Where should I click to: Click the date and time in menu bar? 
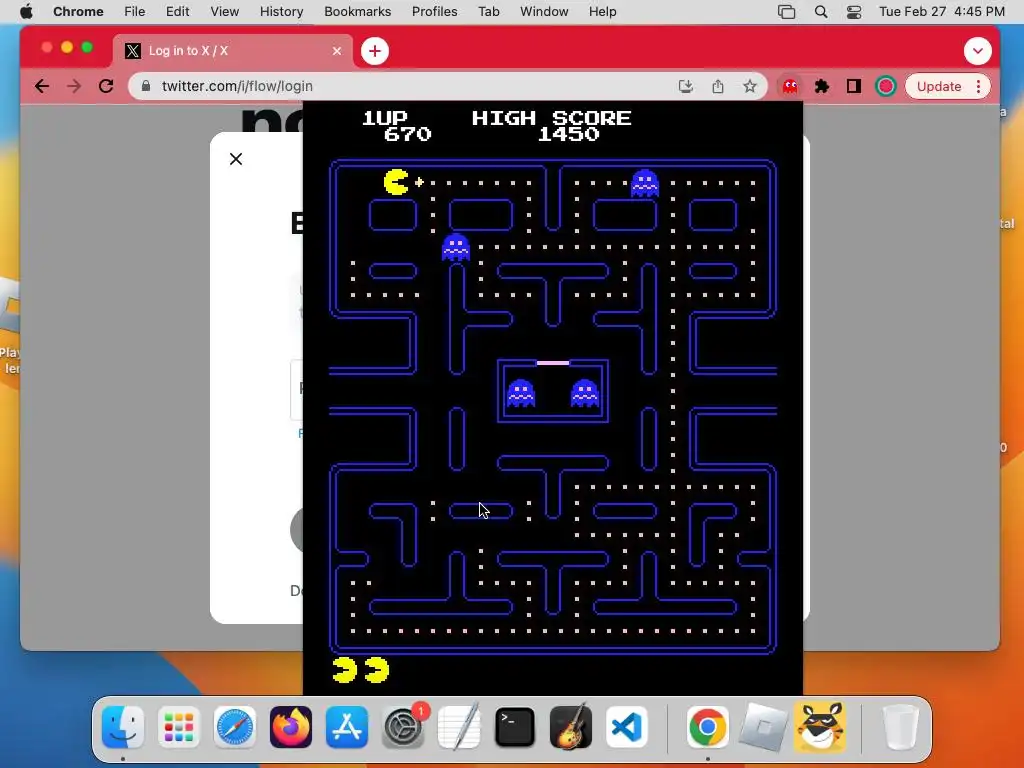click(x=942, y=12)
